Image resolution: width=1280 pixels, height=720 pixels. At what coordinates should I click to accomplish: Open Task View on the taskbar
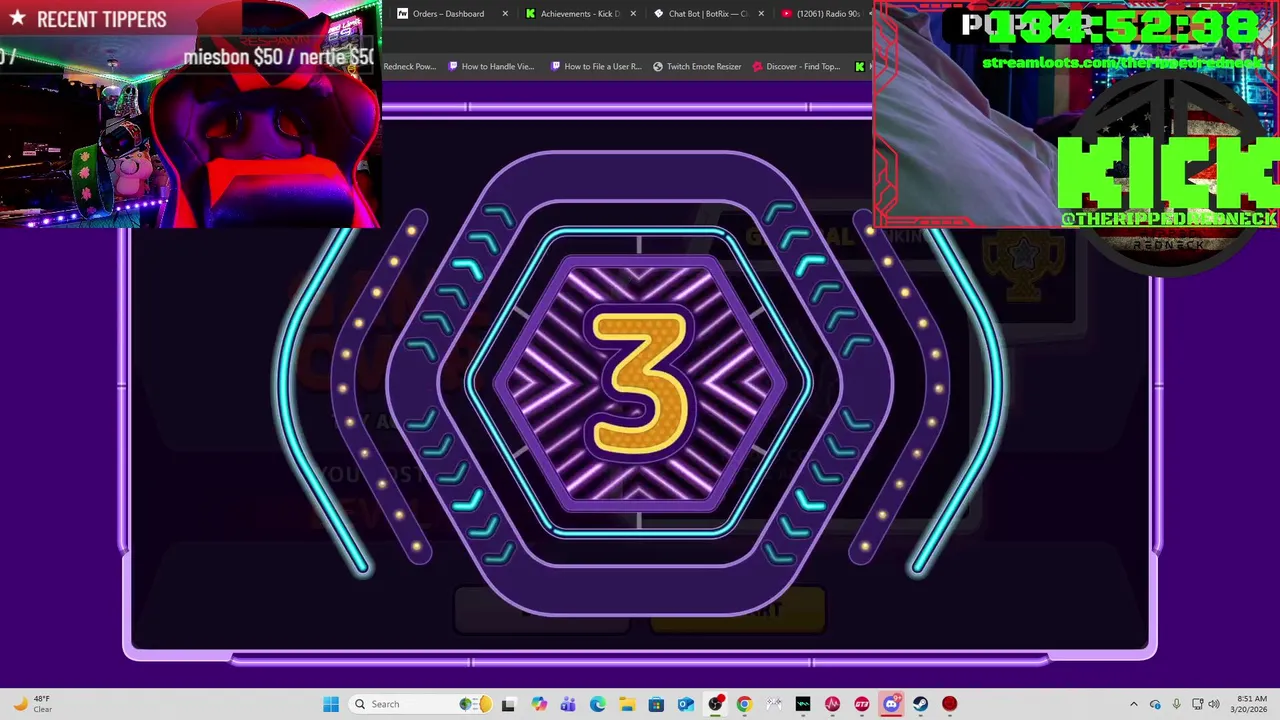click(x=508, y=704)
